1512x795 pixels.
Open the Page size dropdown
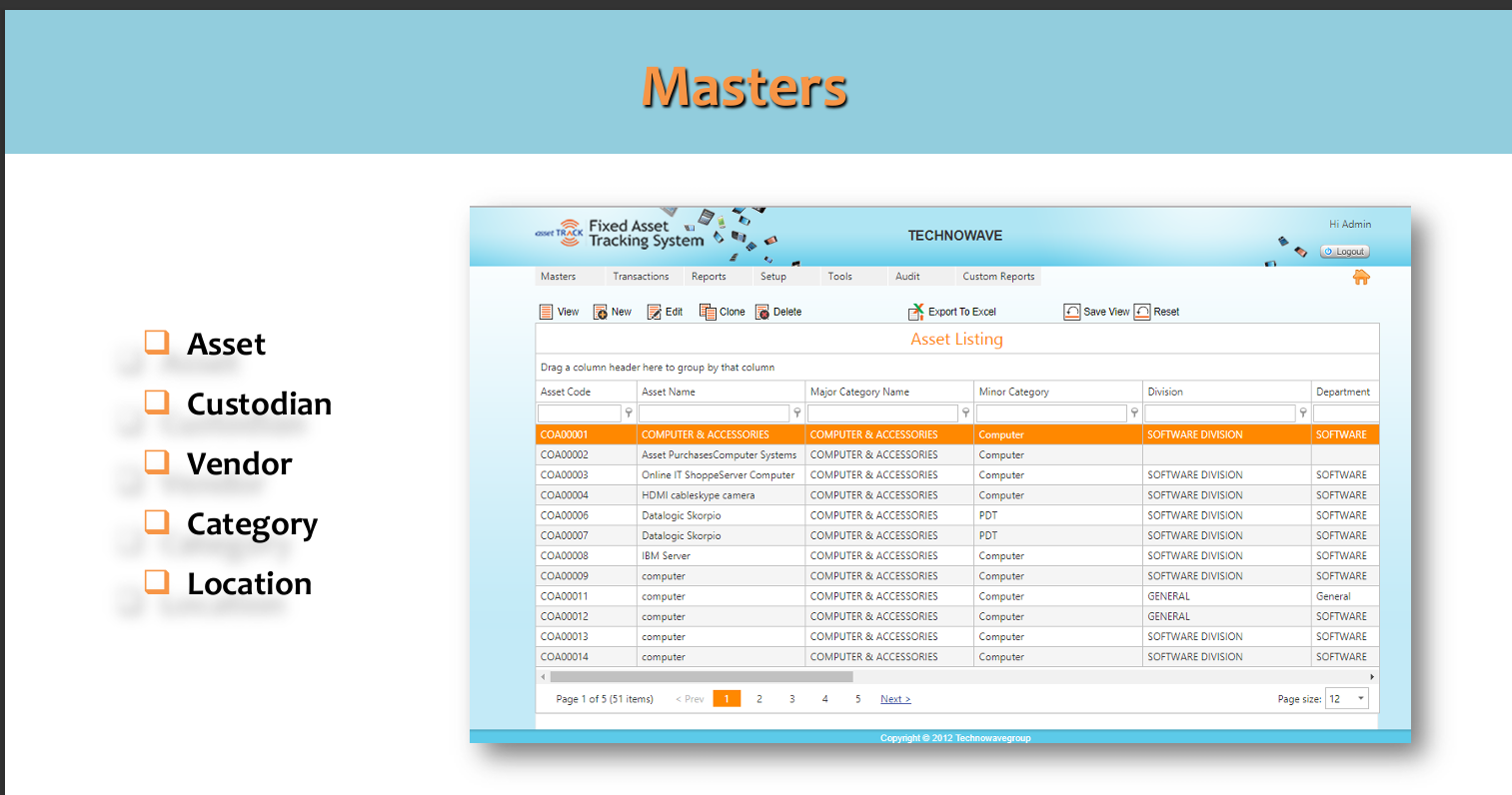click(x=1346, y=699)
